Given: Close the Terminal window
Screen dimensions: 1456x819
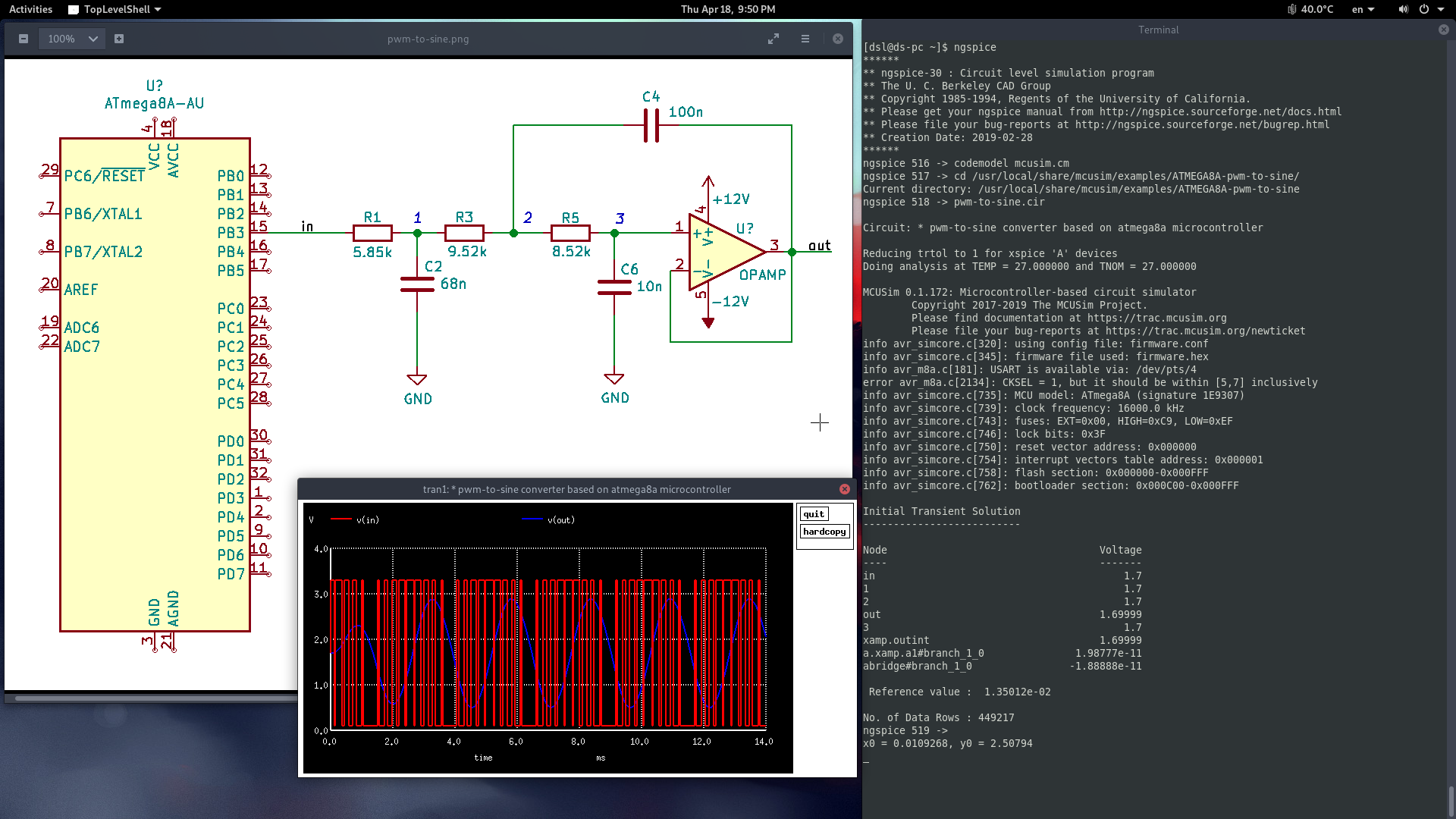Looking at the screenshot, I should (1443, 30).
